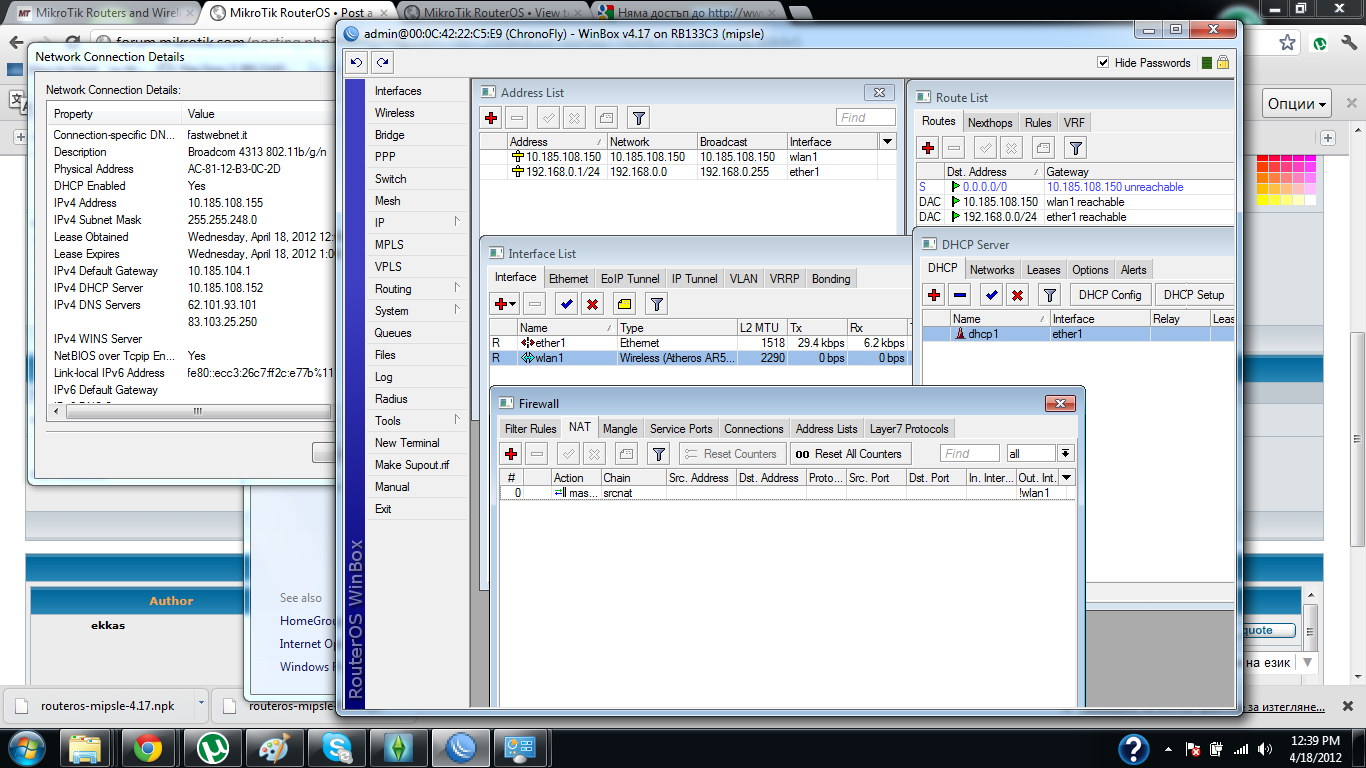Disable selected DHCP server with red X
The image size is (1366, 768).
1017,295
